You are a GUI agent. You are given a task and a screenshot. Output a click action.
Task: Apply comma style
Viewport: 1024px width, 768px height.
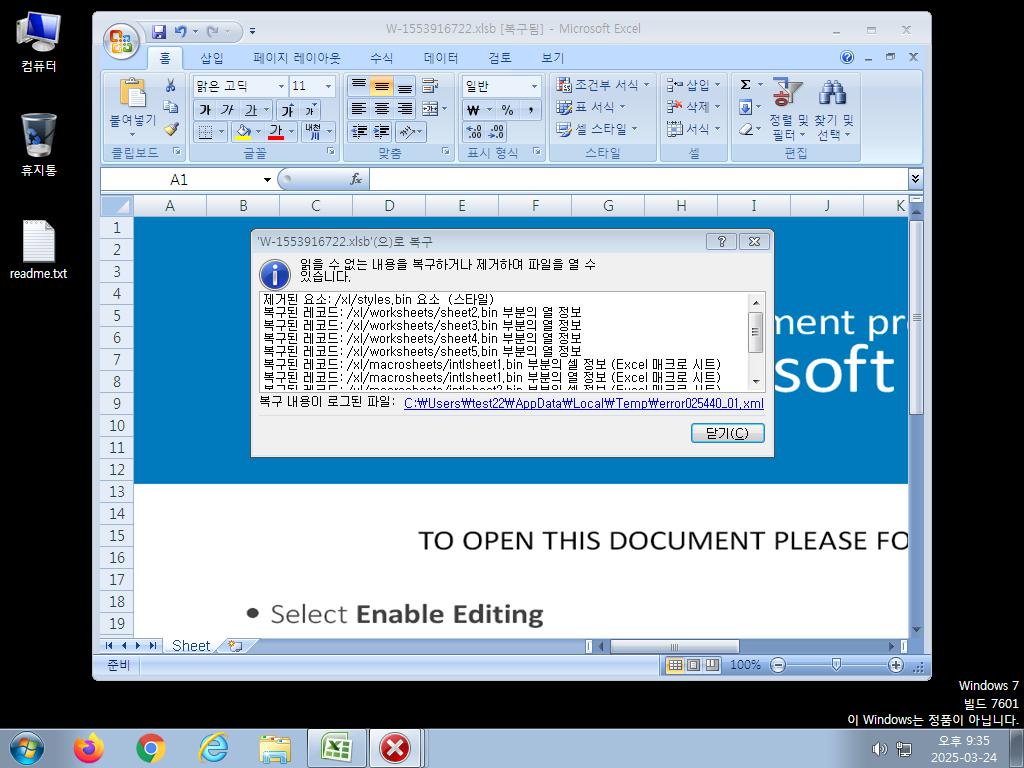click(531, 110)
